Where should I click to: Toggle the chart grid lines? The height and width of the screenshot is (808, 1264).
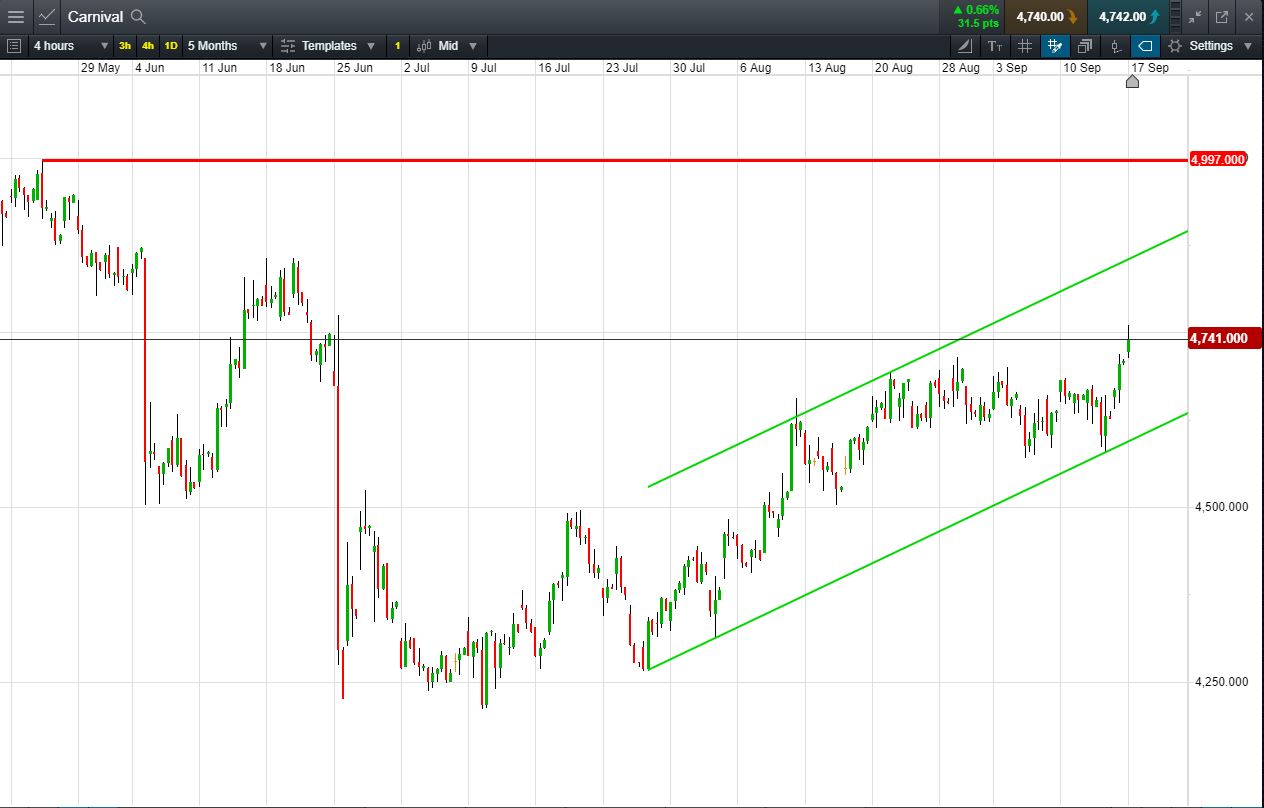1024,46
